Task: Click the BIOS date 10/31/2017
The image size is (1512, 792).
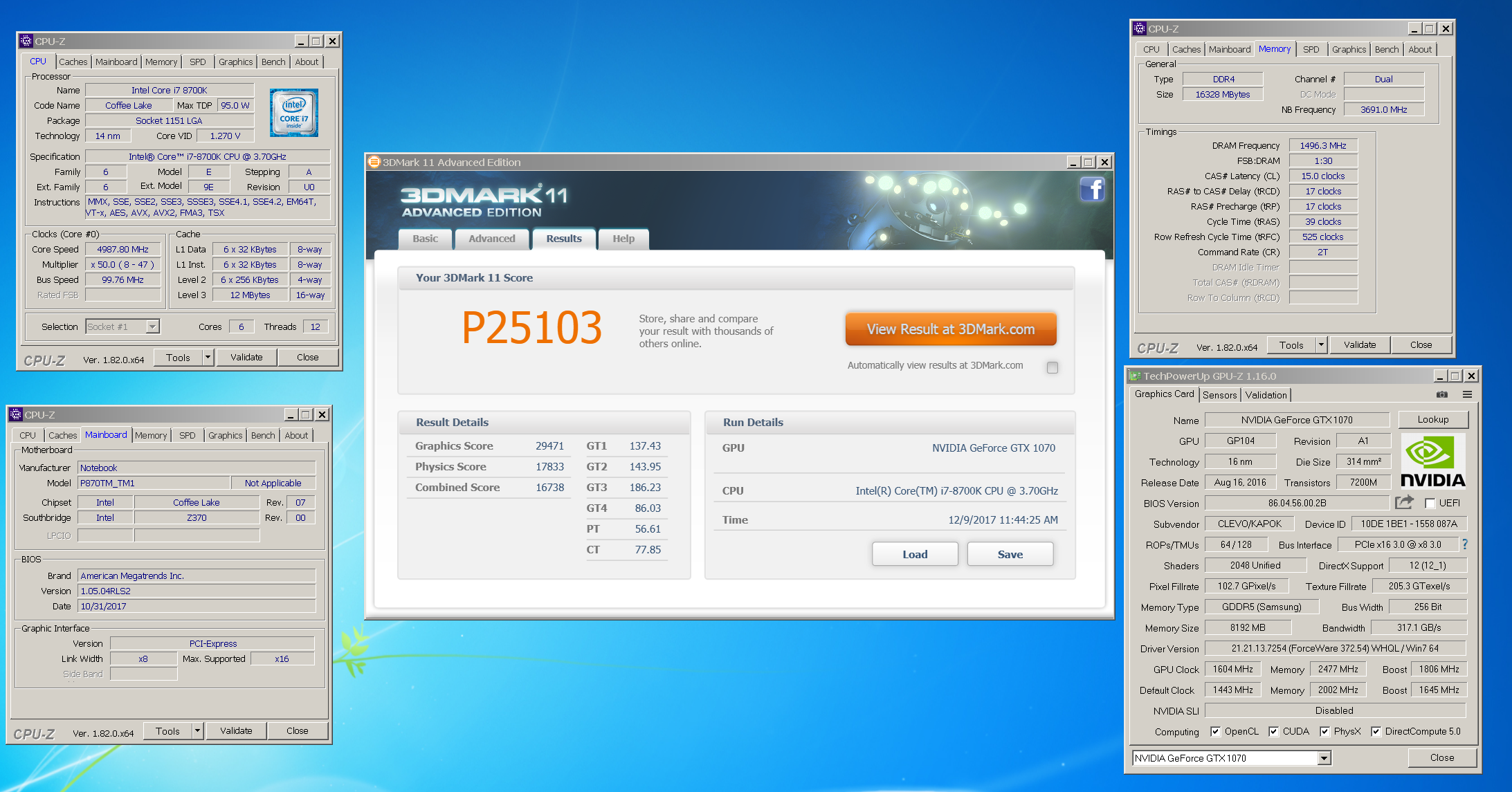Action: [197, 606]
